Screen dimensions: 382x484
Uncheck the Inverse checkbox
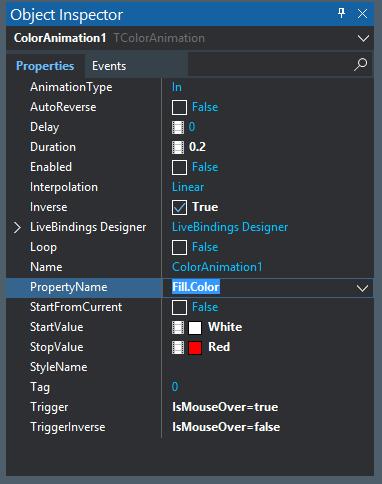pyautogui.click(x=179, y=207)
